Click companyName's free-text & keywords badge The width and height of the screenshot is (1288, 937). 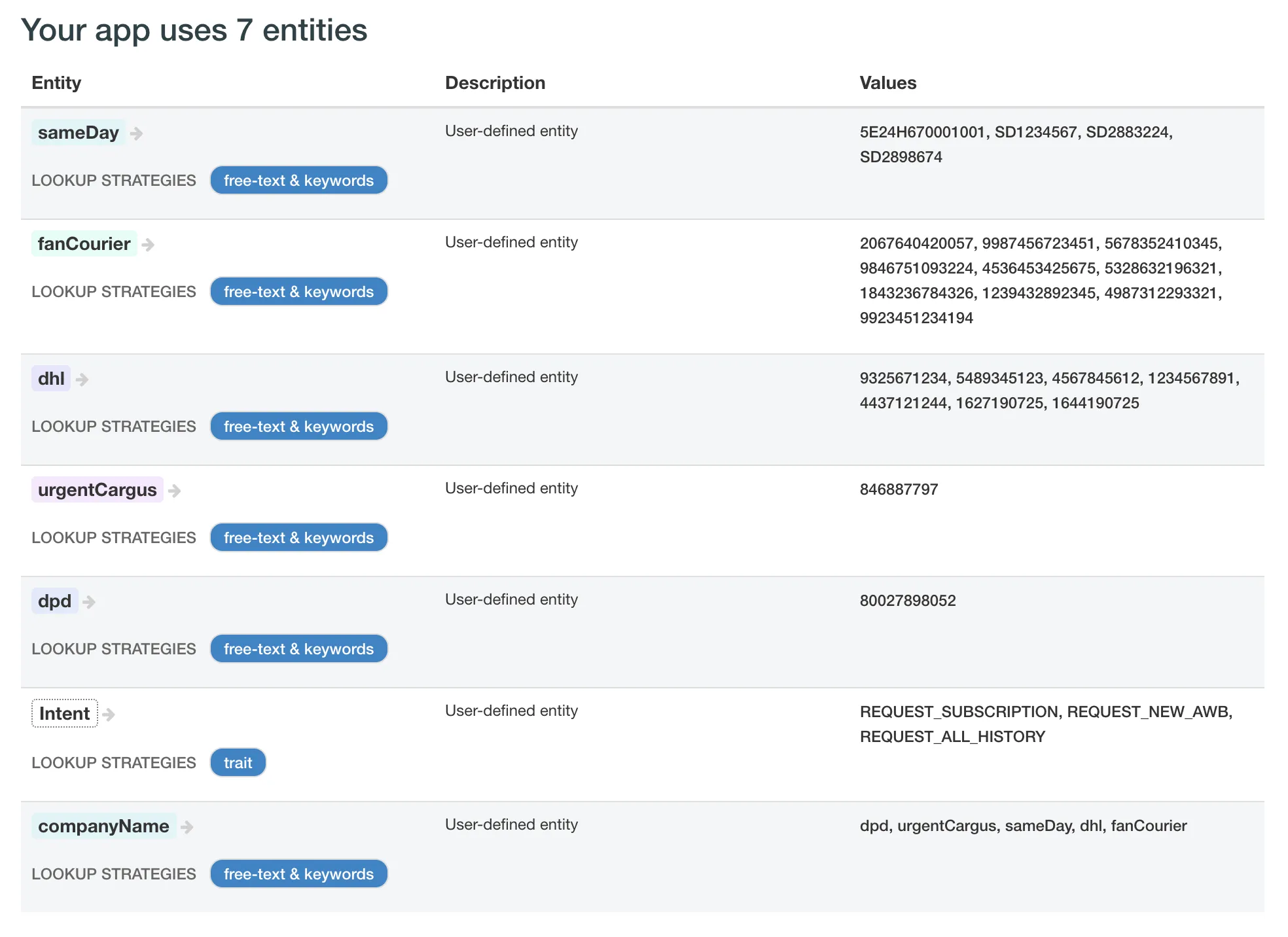click(298, 874)
